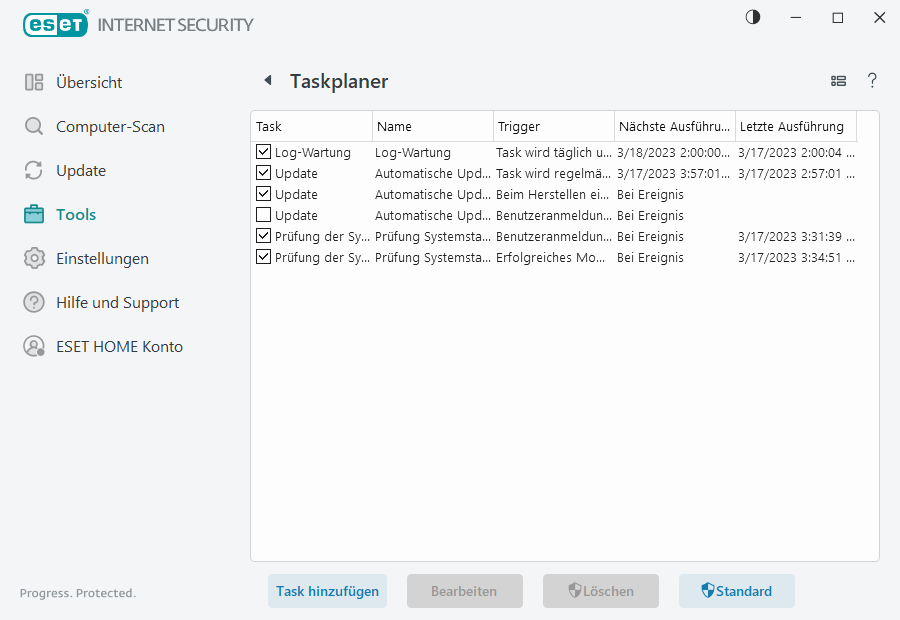Click the Standard button to reset tasks

coord(737,591)
